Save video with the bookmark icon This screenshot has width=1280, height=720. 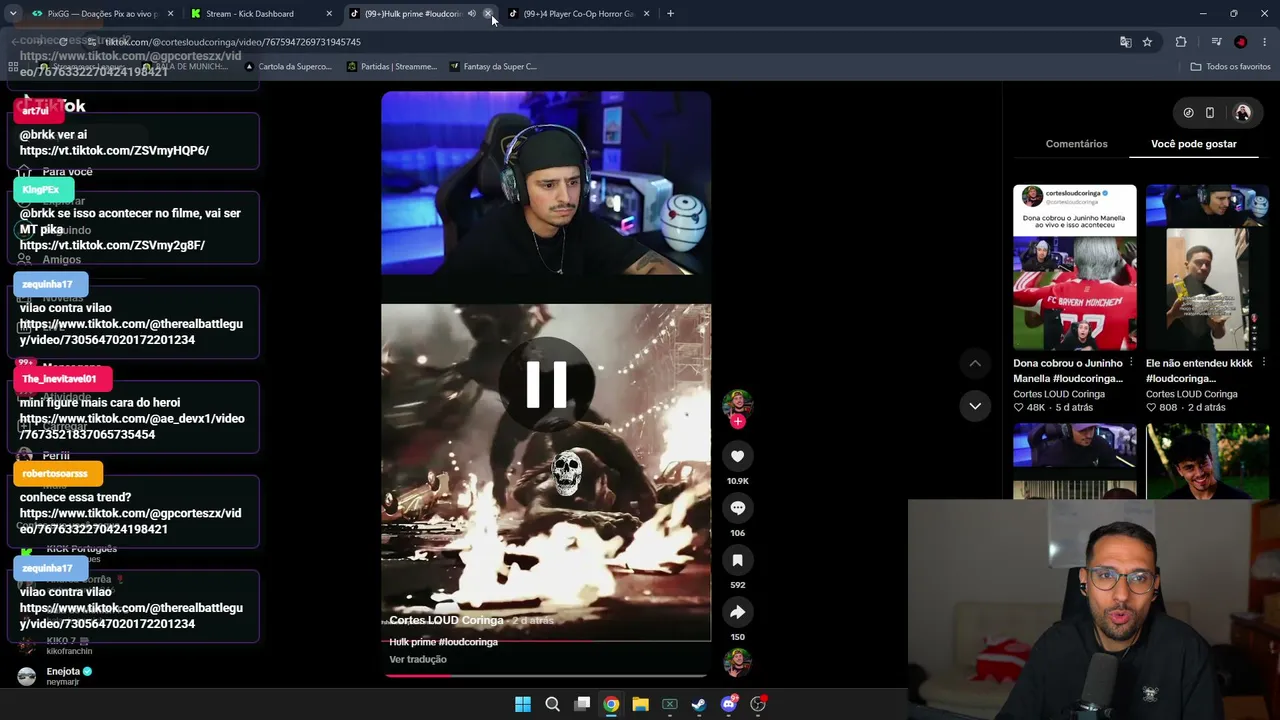(738, 560)
